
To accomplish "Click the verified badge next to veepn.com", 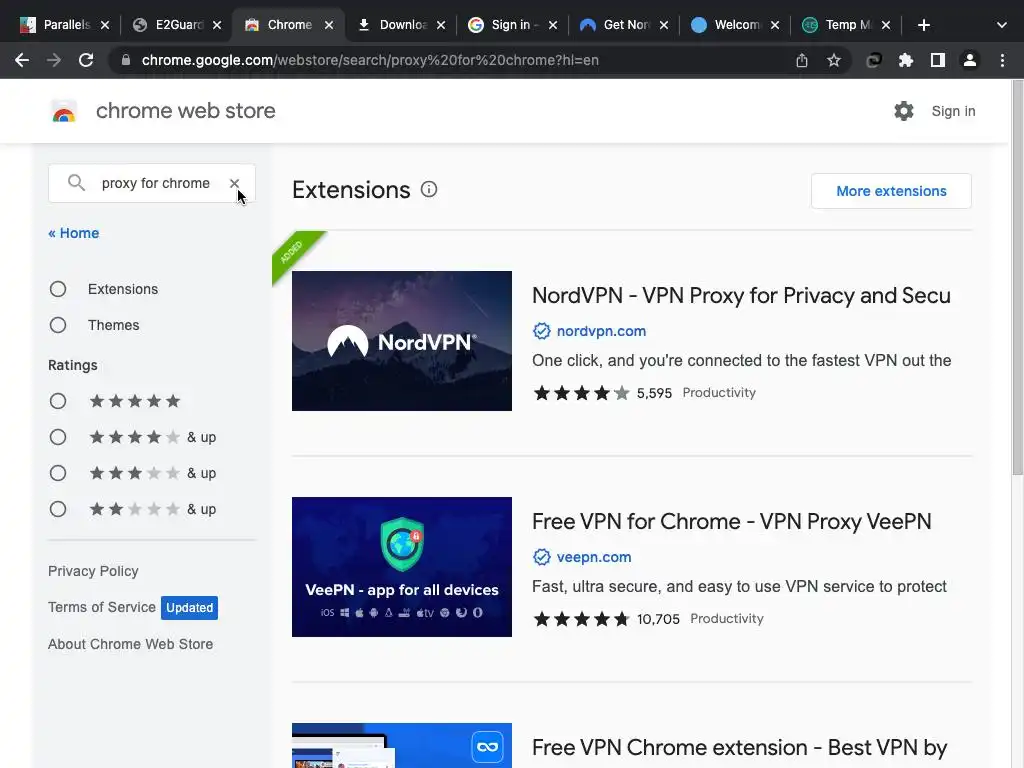I will click(x=541, y=557).
